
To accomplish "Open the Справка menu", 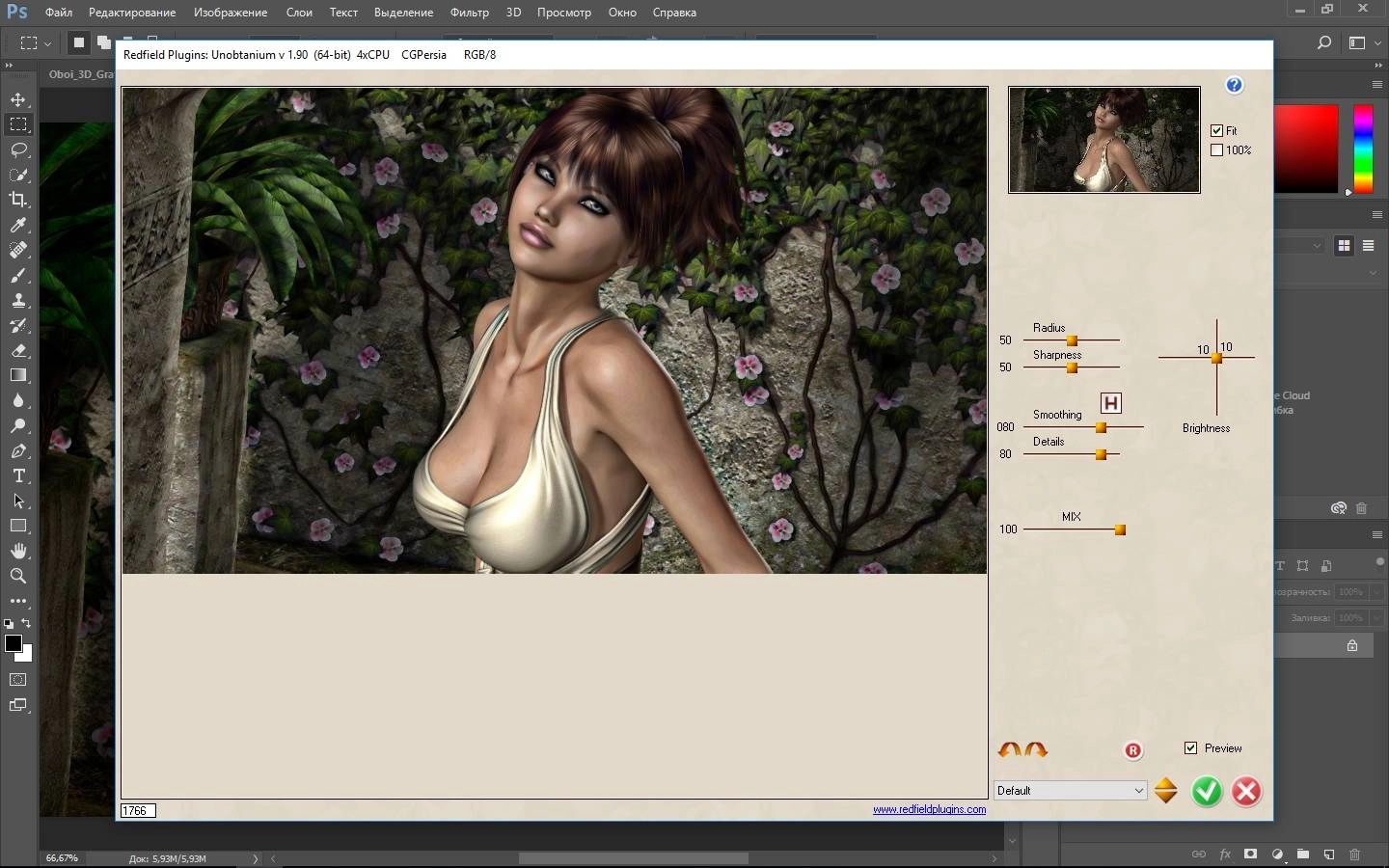I will click(x=674, y=13).
